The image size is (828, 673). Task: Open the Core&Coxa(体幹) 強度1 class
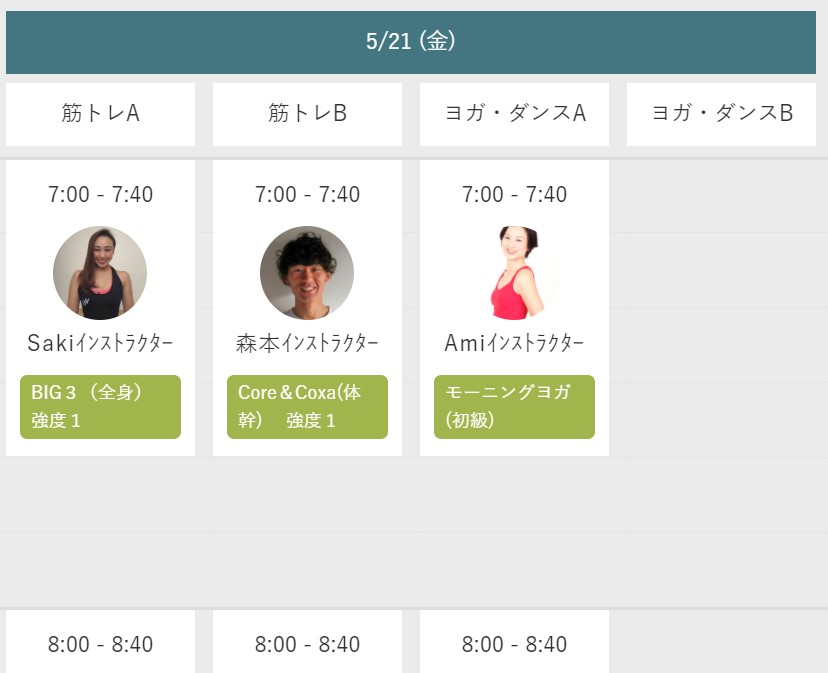[307, 407]
